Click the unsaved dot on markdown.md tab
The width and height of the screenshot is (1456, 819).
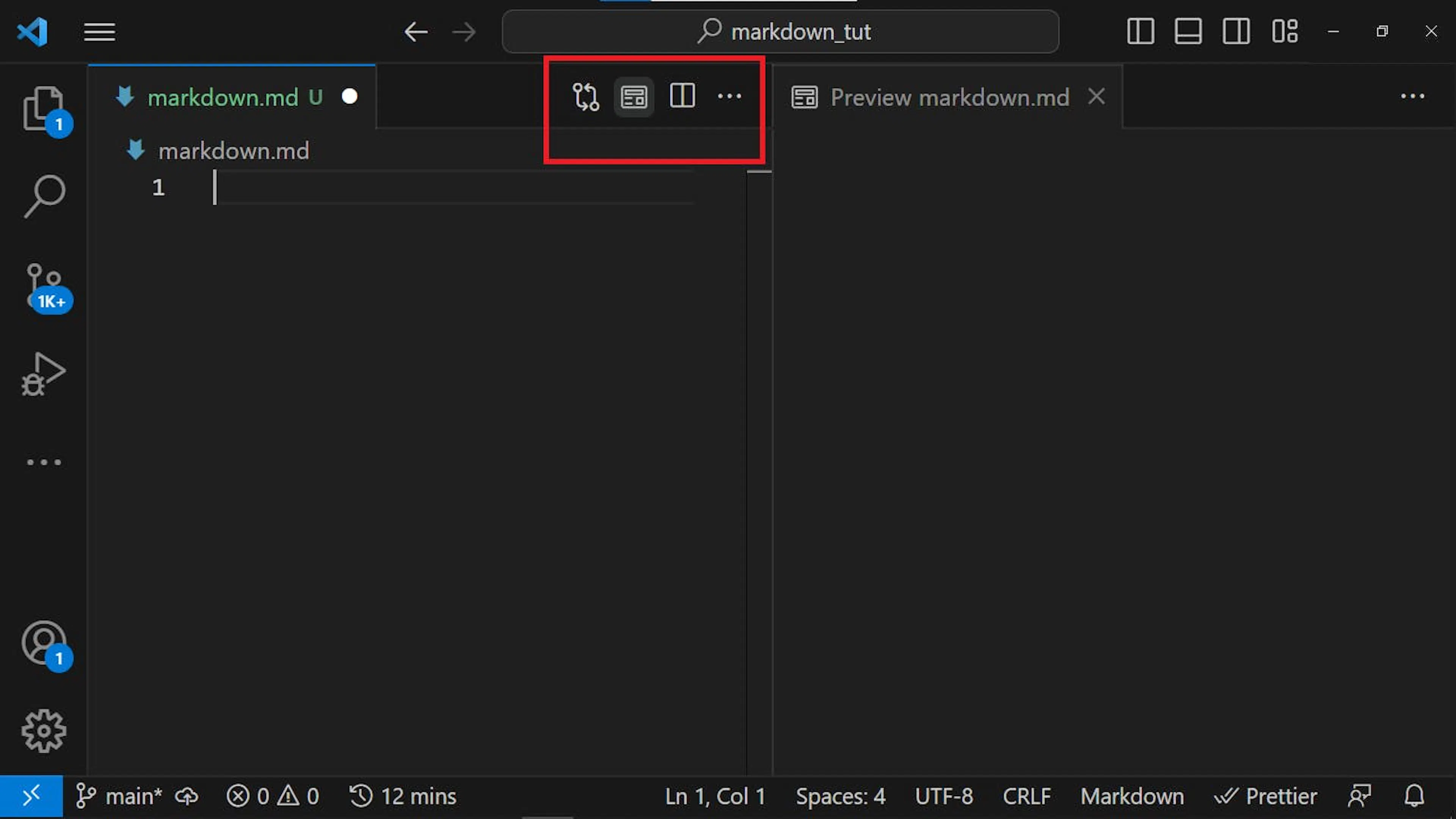click(x=349, y=97)
